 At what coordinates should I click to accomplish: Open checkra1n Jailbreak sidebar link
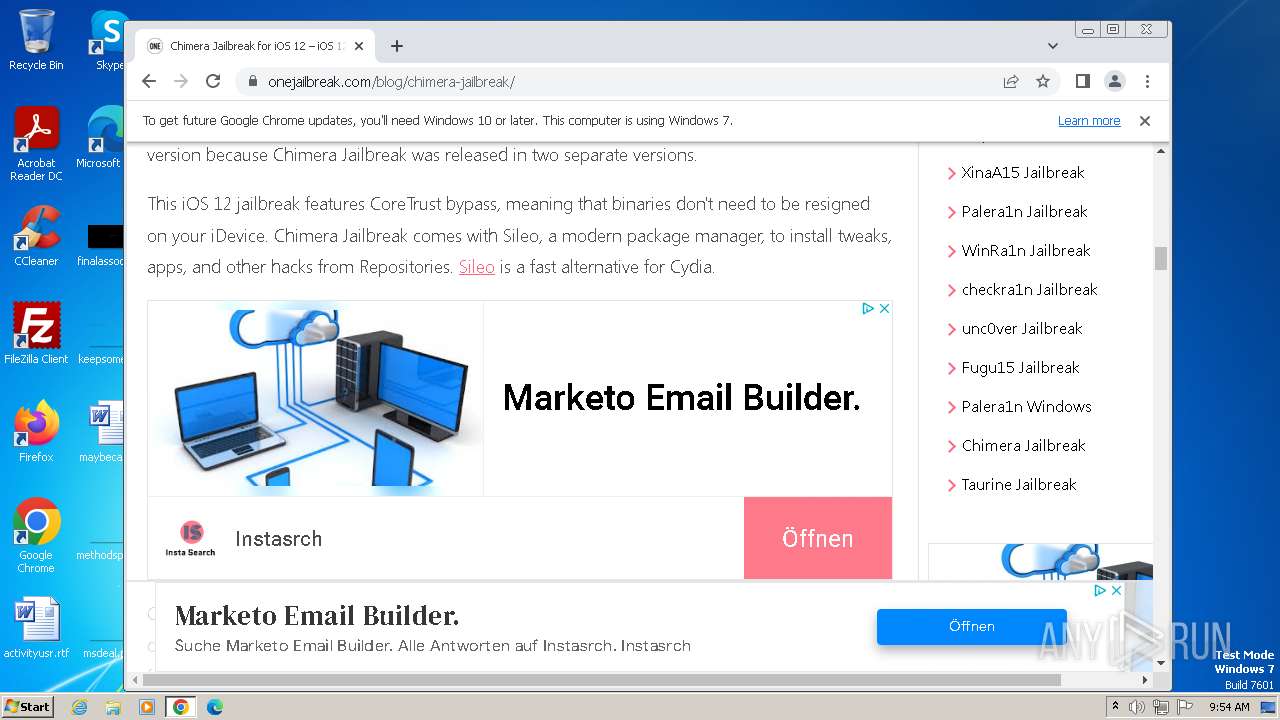click(1029, 290)
